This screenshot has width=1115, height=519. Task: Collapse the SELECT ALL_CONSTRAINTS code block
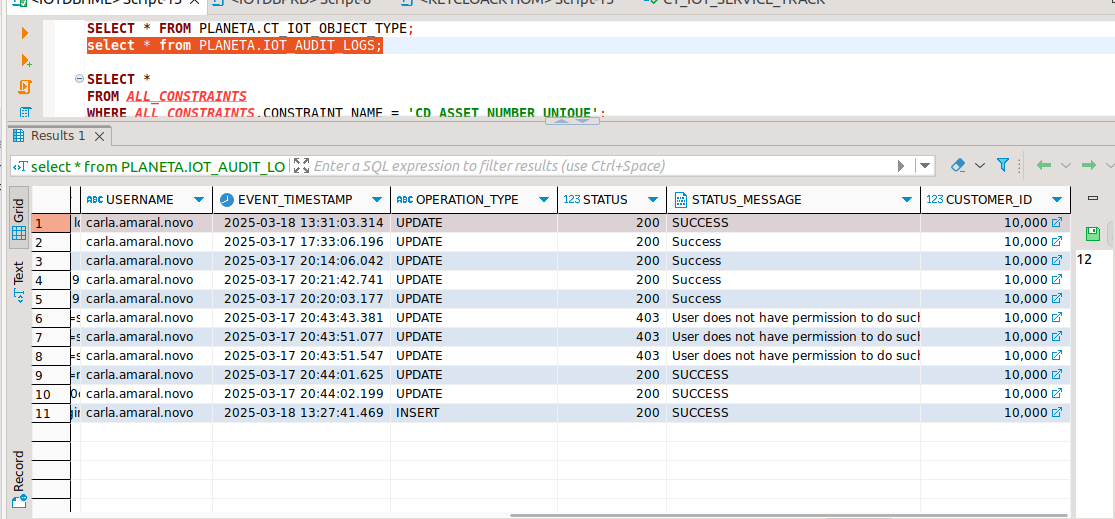point(80,79)
